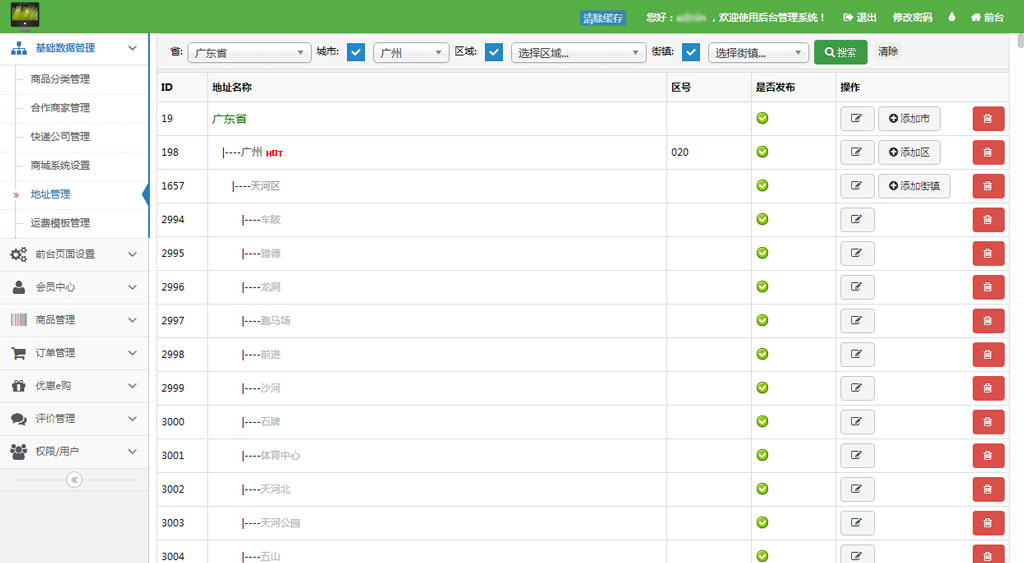Click the monitor logo in header

25,16
